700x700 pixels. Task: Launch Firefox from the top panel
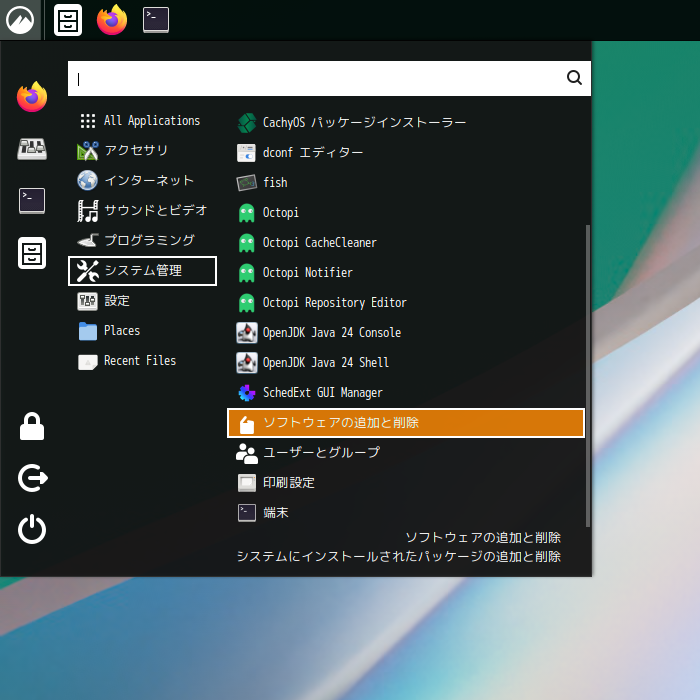coord(112,20)
